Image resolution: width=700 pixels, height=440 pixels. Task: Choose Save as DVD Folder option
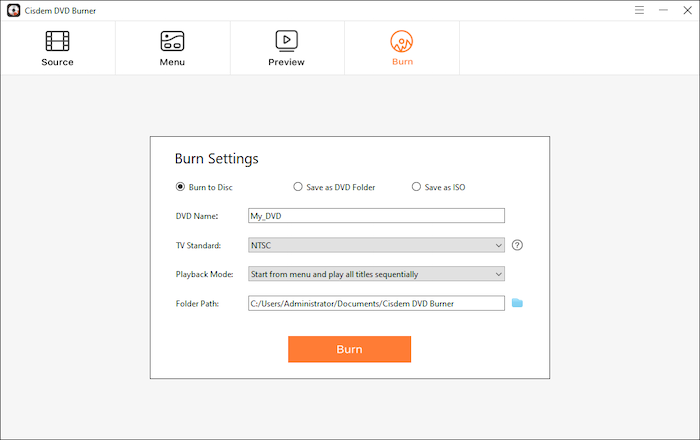(x=334, y=187)
